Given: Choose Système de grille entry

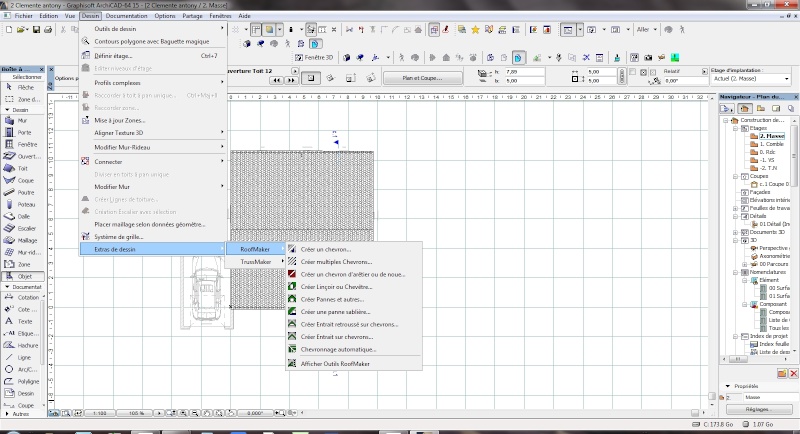Looking at the screenshot, I should point(152,237).
